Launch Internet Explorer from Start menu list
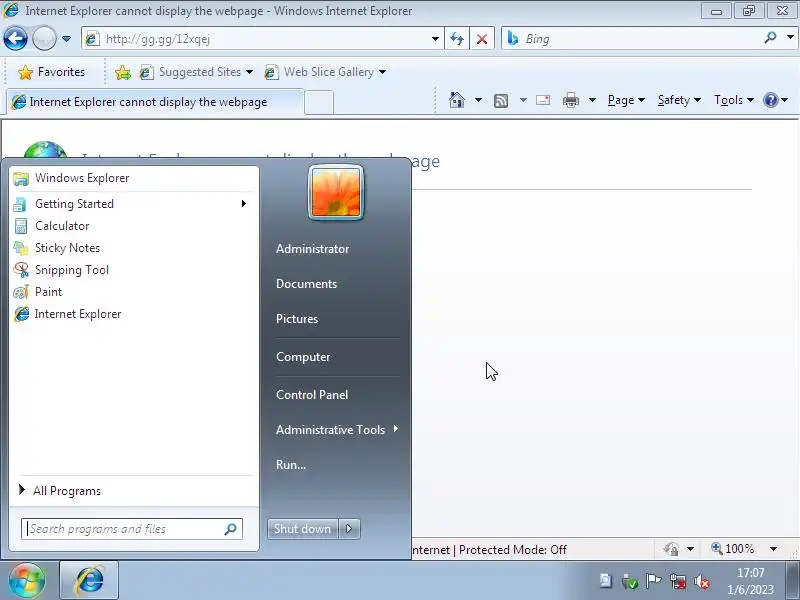Screen dimensions: 800x600 133,314
